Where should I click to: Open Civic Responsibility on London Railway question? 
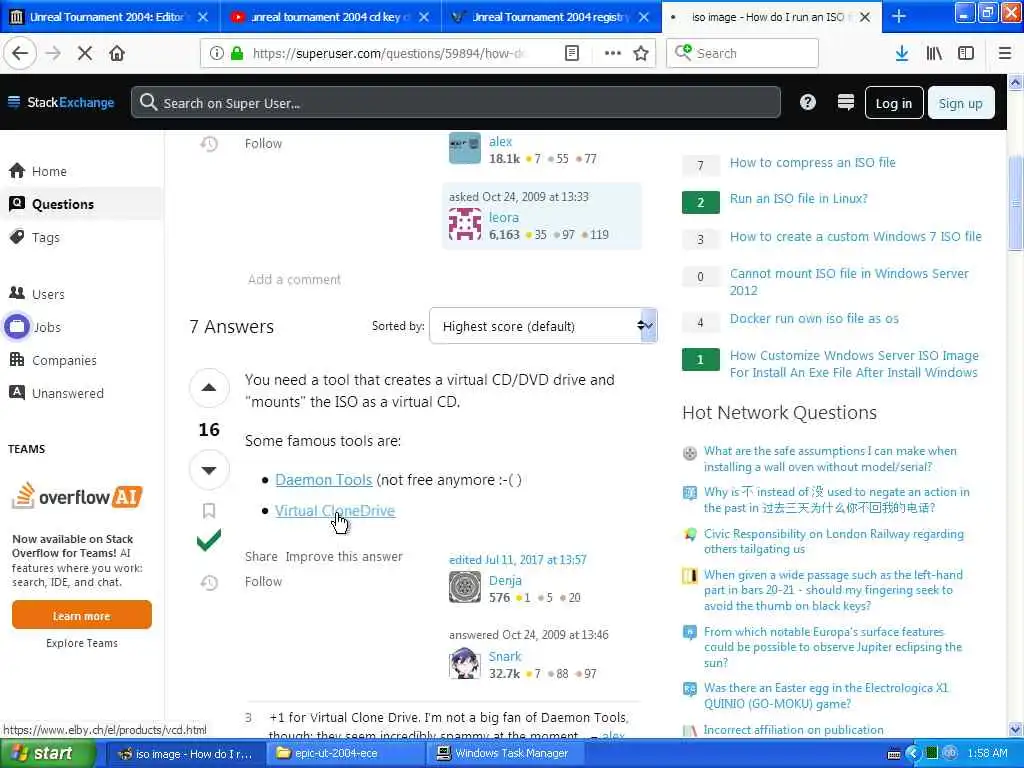(x=833, y=541)
